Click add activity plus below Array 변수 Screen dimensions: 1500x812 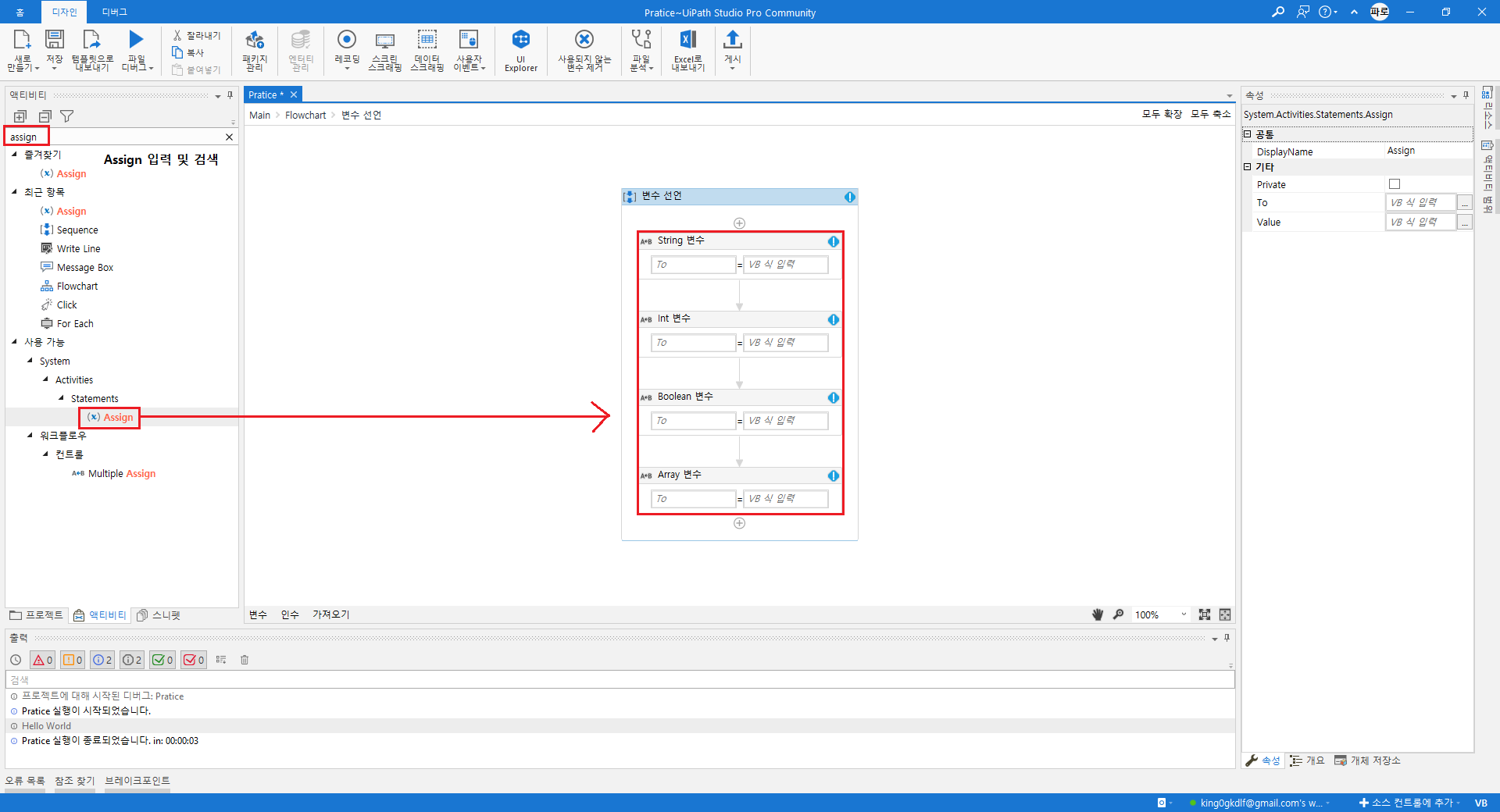[x=739, y=523]
